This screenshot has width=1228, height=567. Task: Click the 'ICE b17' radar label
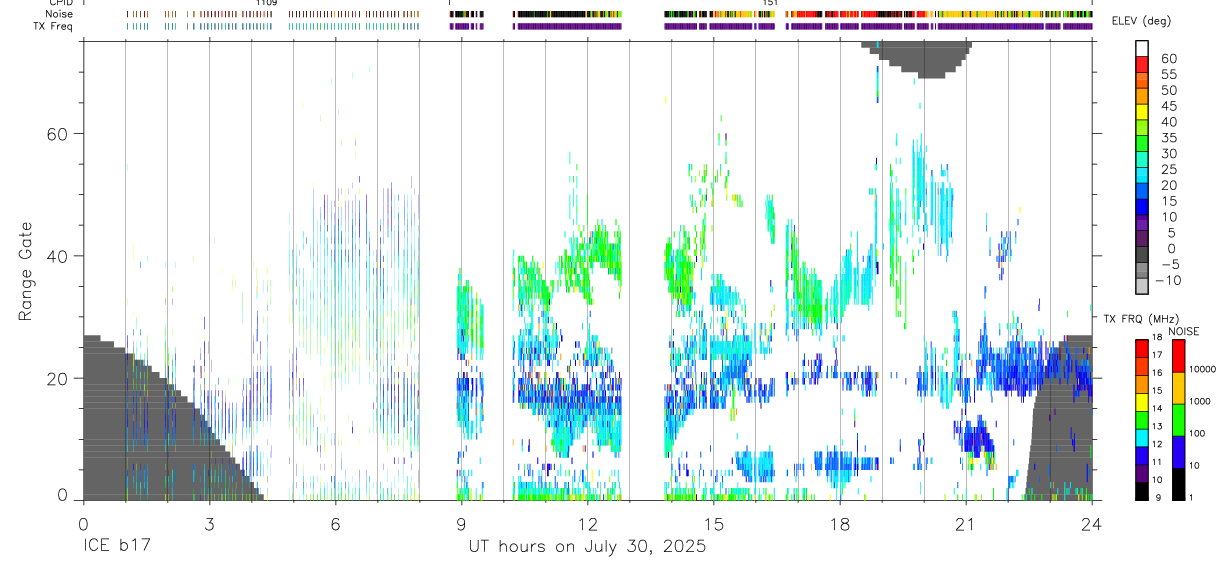point(116,547)
